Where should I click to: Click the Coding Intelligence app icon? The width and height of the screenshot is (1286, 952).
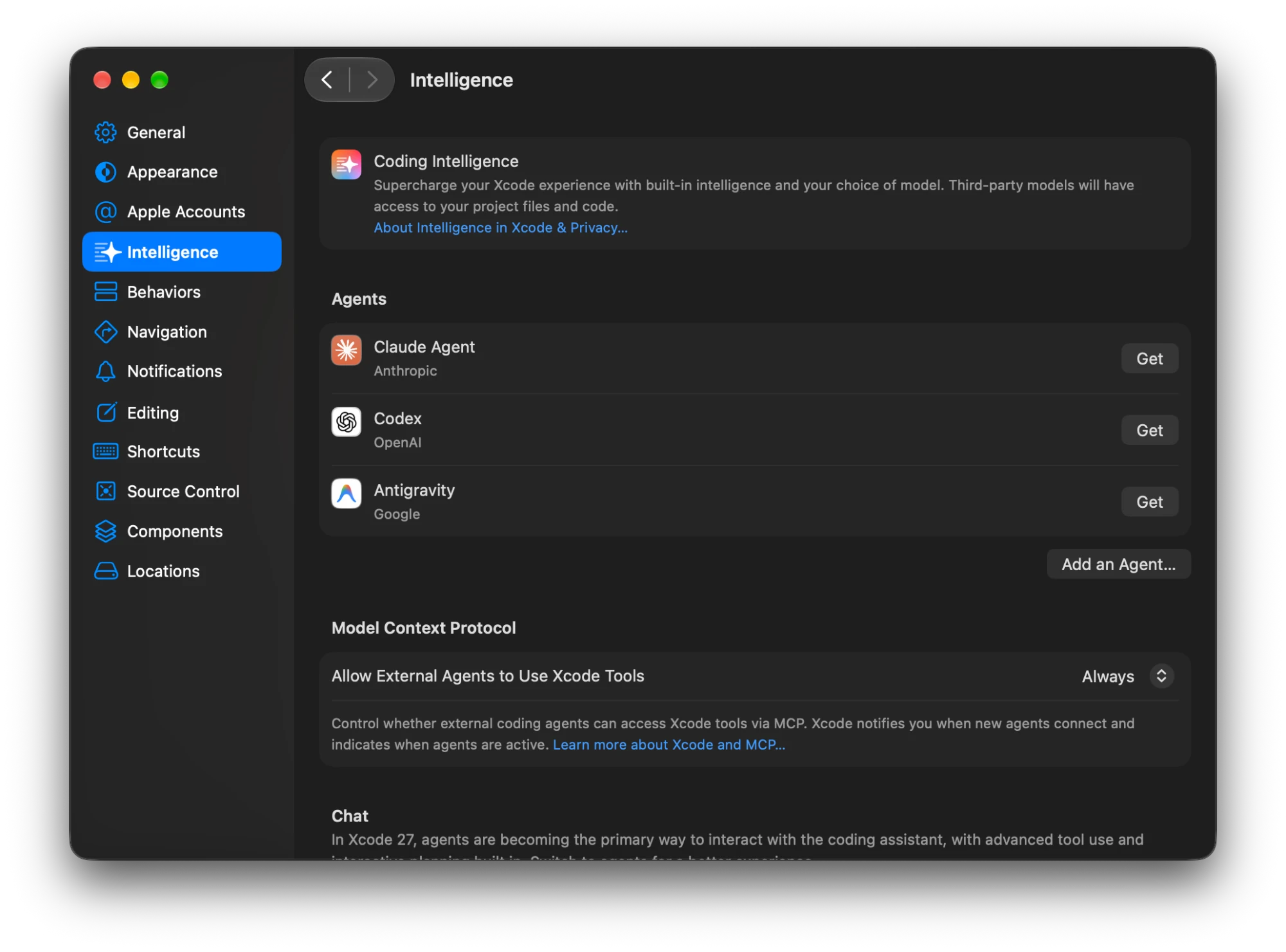(347, 165)
